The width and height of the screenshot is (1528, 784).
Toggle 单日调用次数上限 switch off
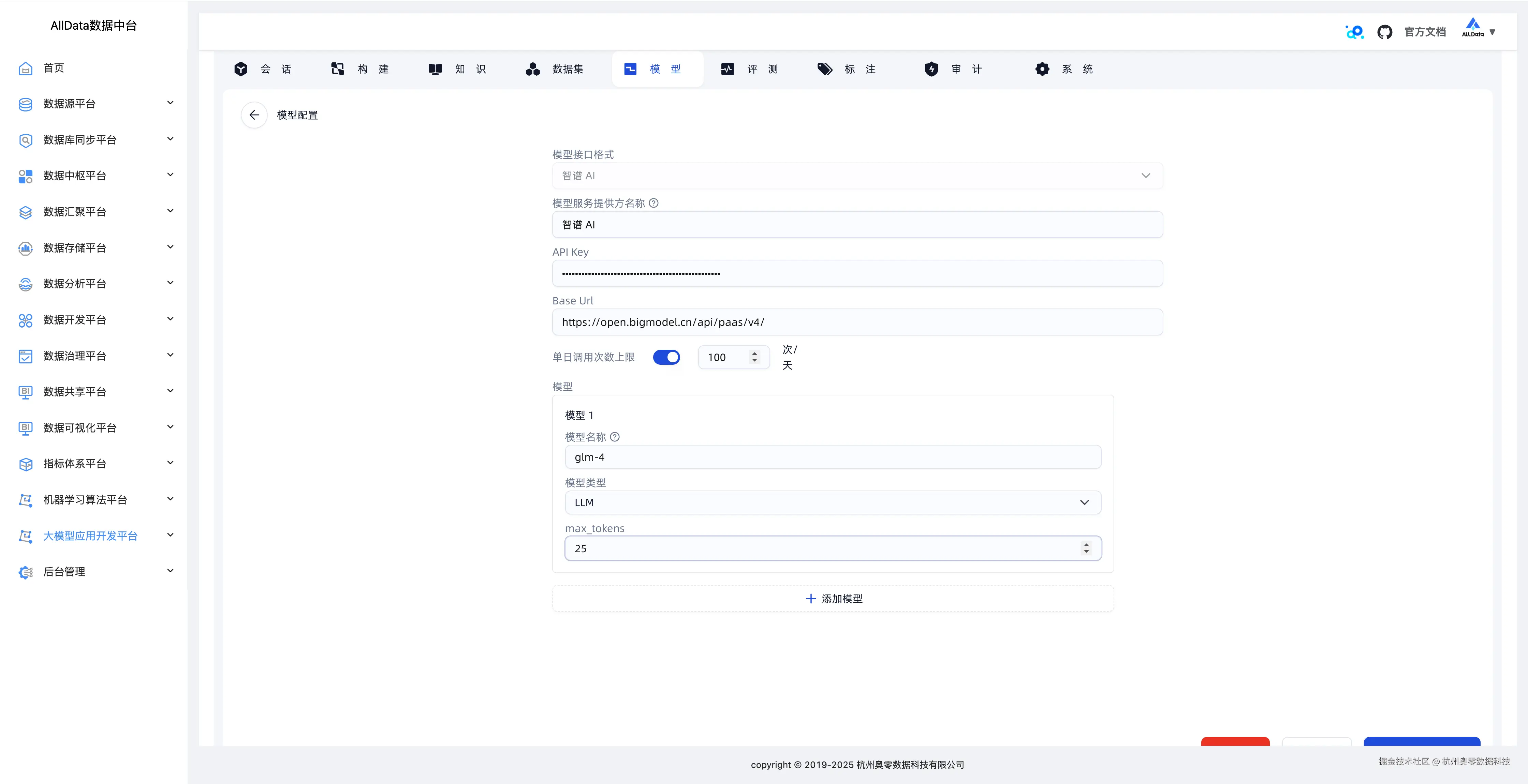click(x=666, y=357)
